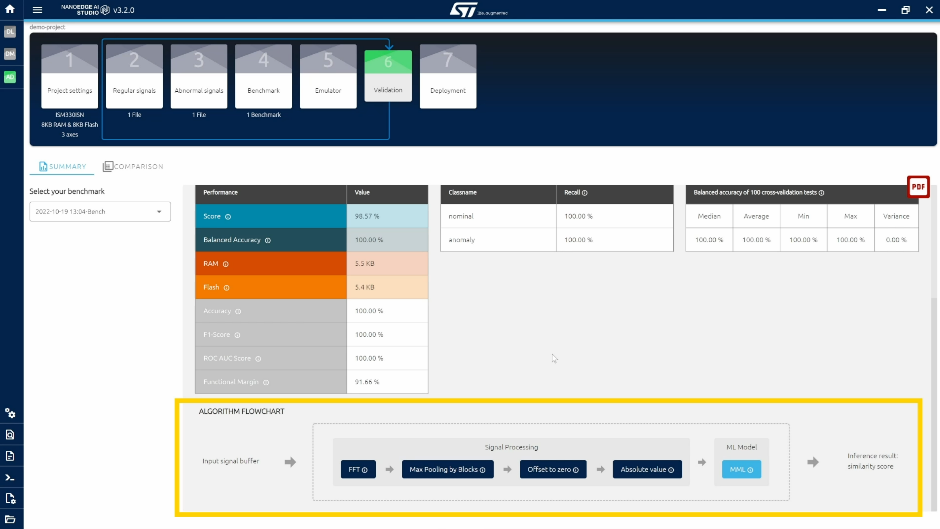Image resolution: width=940 pixels, height=529 pixels.
Task: Select the DL project type icon
Action: pyautogui.click(x=10, y=32)
